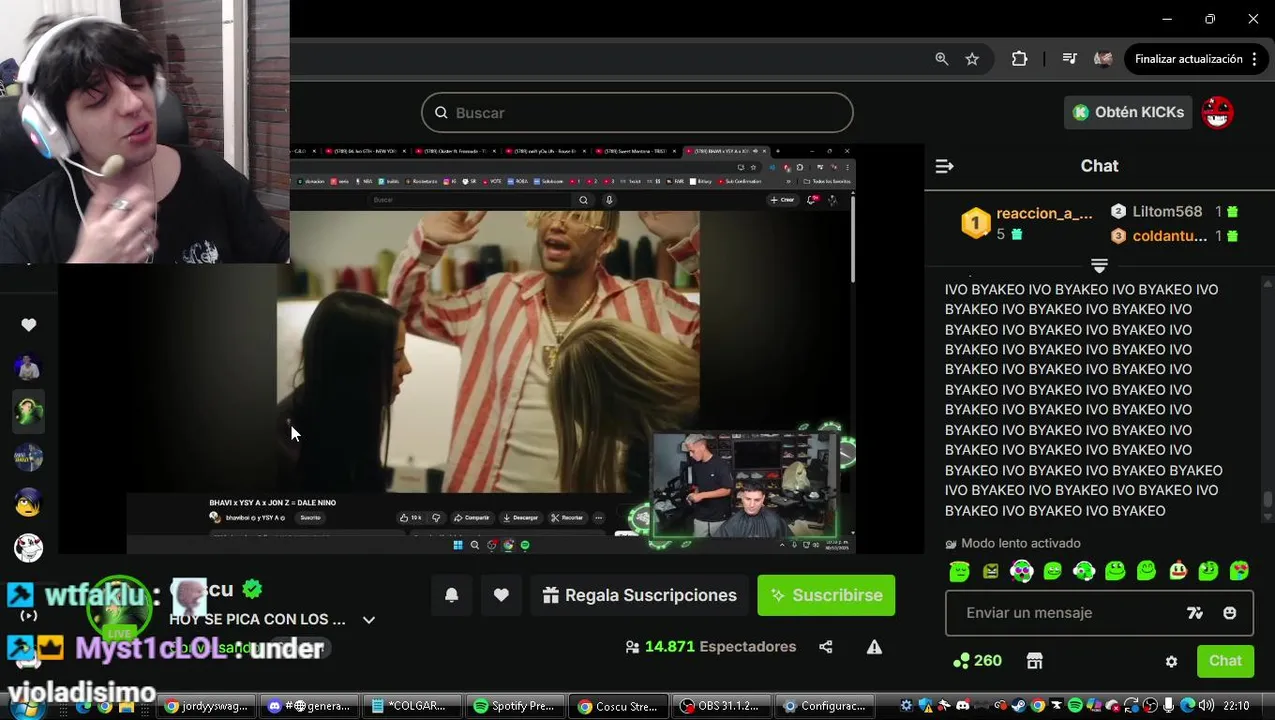Screen dimensions: 1275x720
Task: Insert the angry olive square emote
Action: coord(990,571)
